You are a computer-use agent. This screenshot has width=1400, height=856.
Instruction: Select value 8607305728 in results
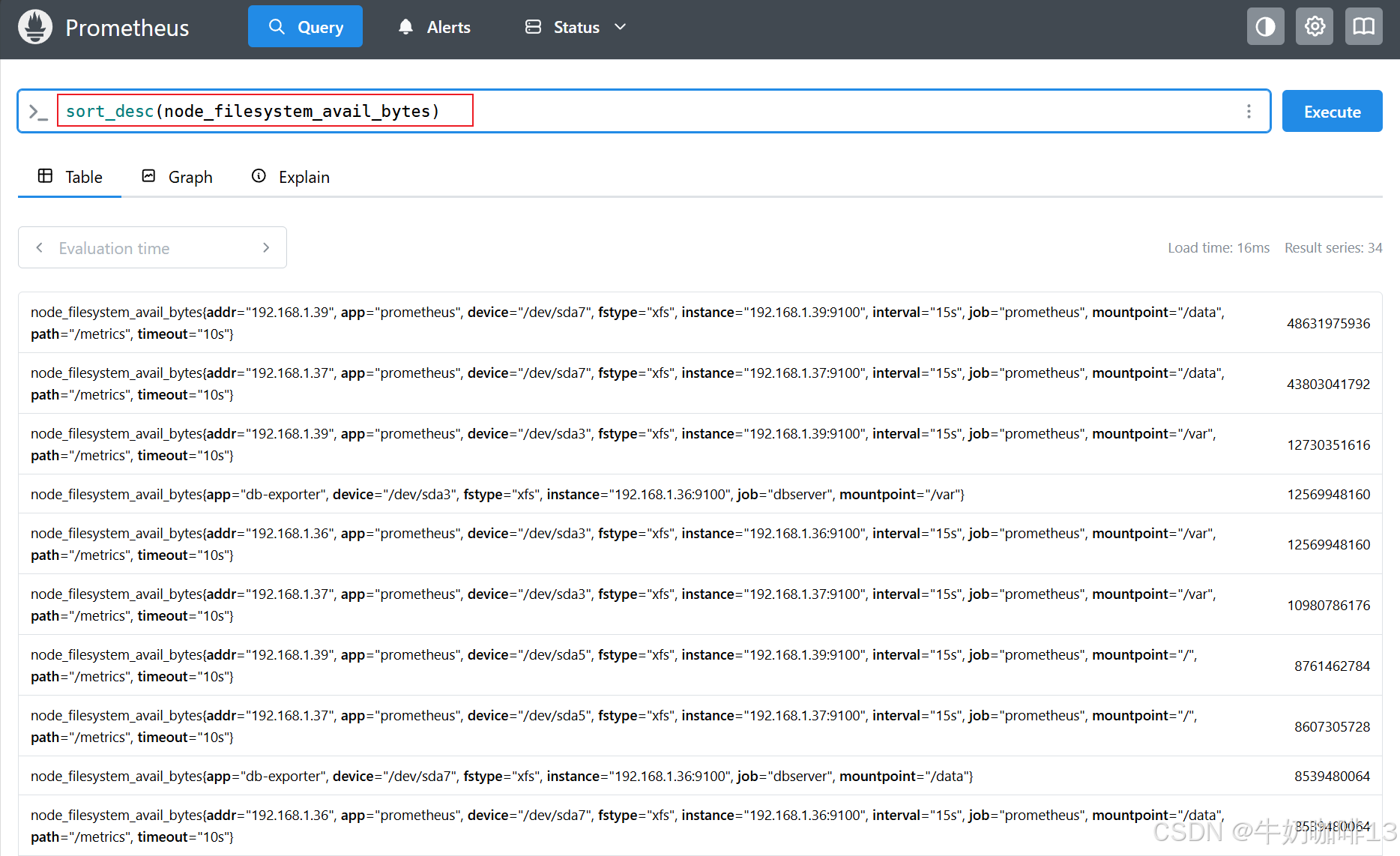coord(1332,726)
